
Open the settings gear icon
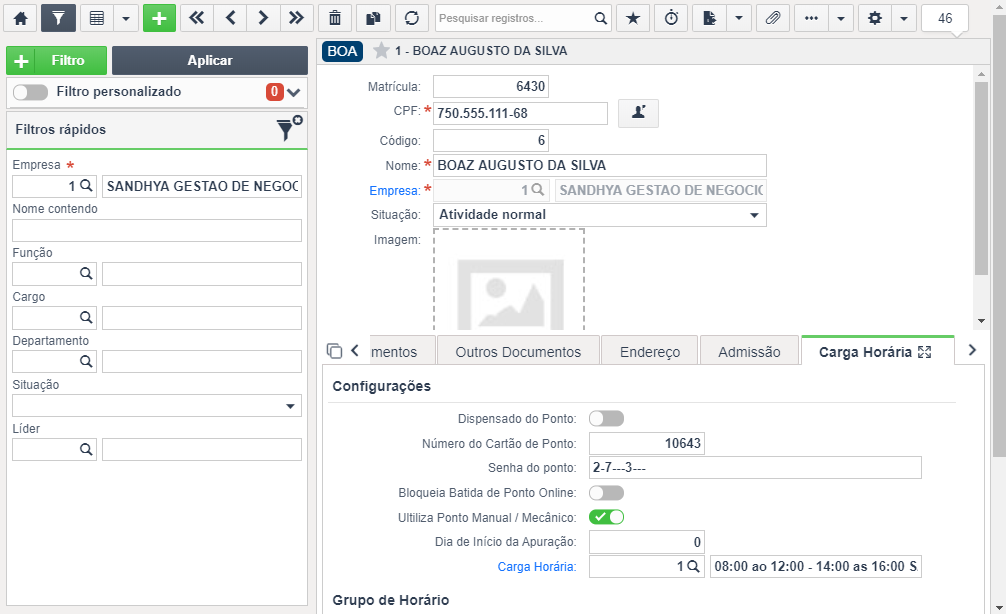click(x=874, y=18)
